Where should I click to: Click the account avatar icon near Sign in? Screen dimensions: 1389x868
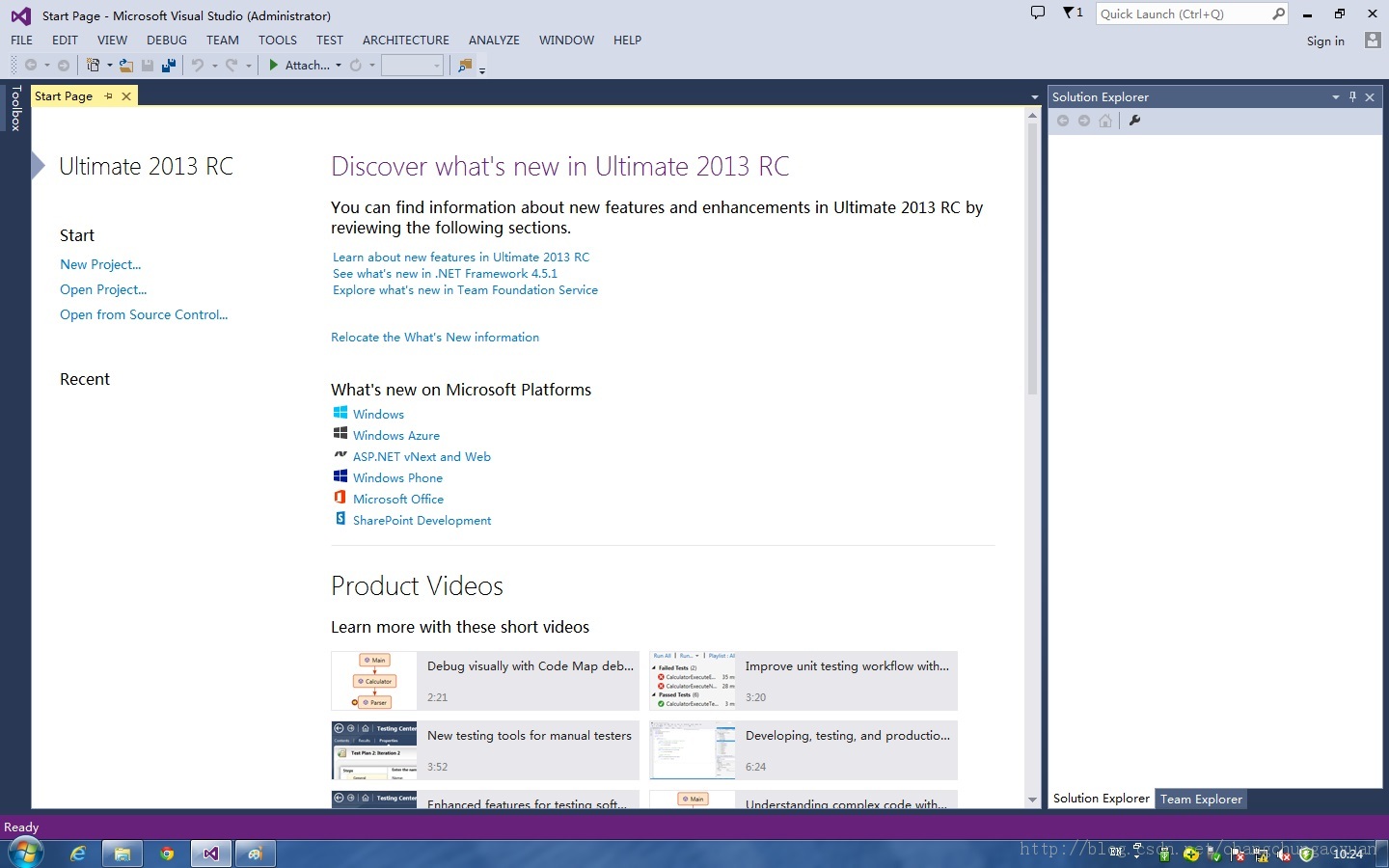(1373, 40)
